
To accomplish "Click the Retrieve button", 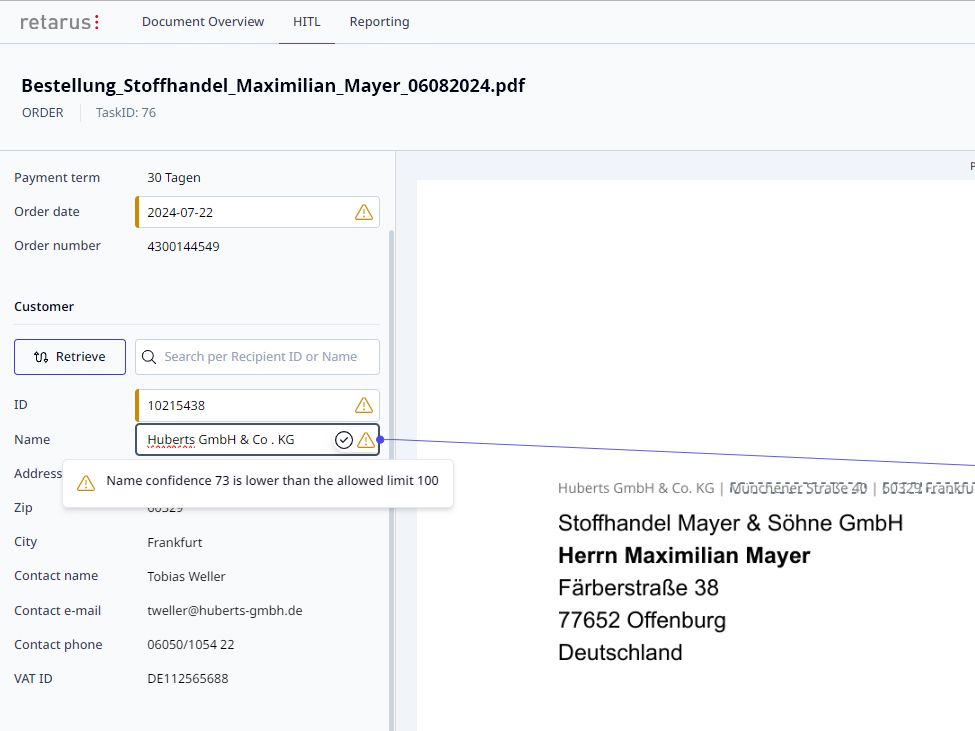I will click(x=70, y=357).
